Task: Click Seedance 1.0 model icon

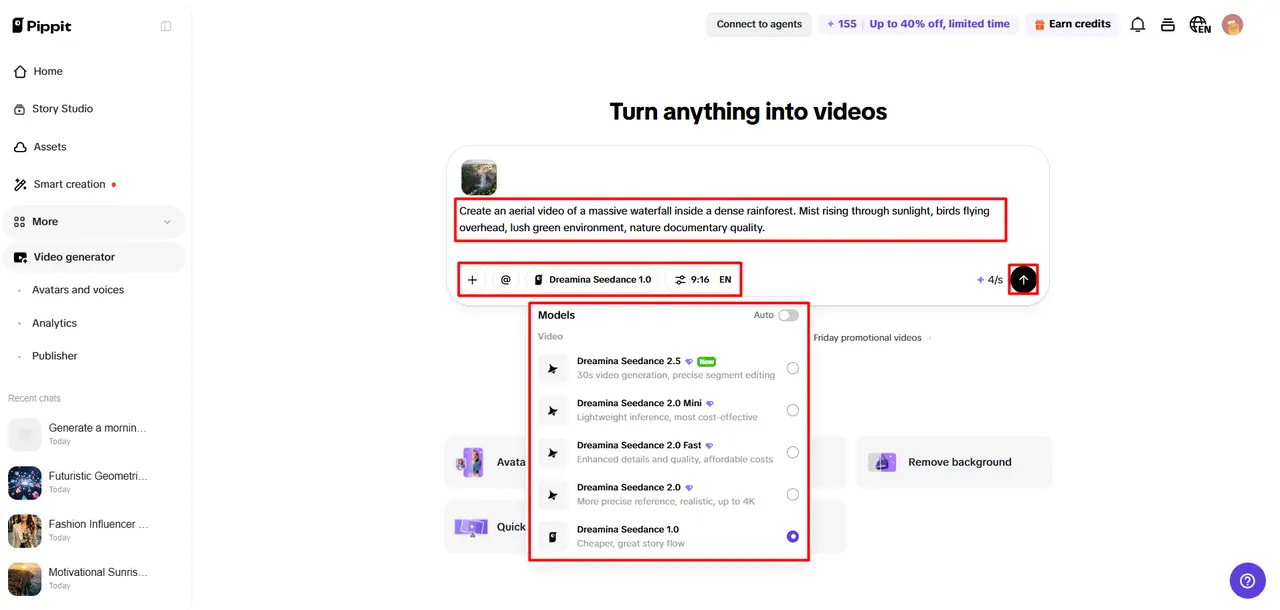Action: tap(552, 537)
